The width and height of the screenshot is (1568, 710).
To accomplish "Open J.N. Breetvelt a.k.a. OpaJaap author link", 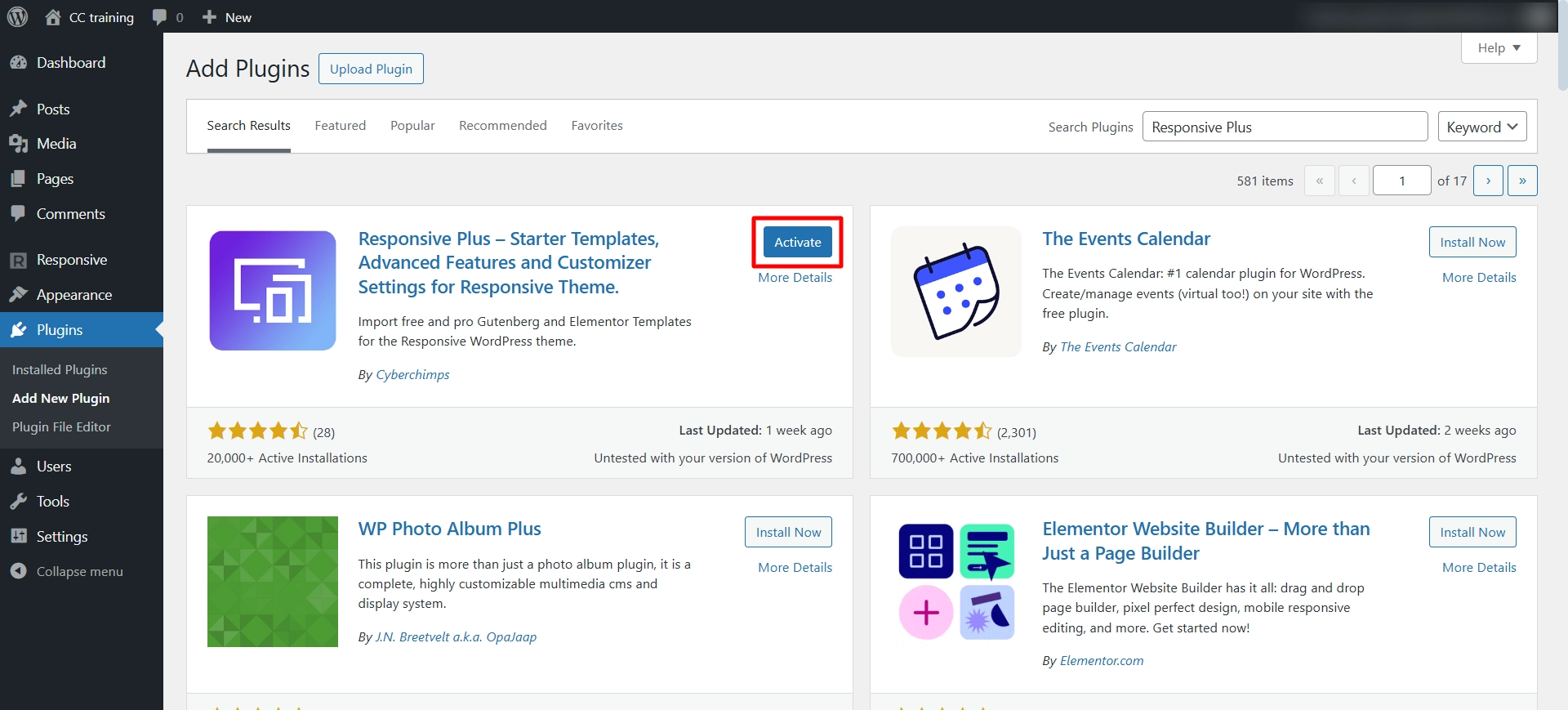I will pyautogui.click(x=456, y=637).
